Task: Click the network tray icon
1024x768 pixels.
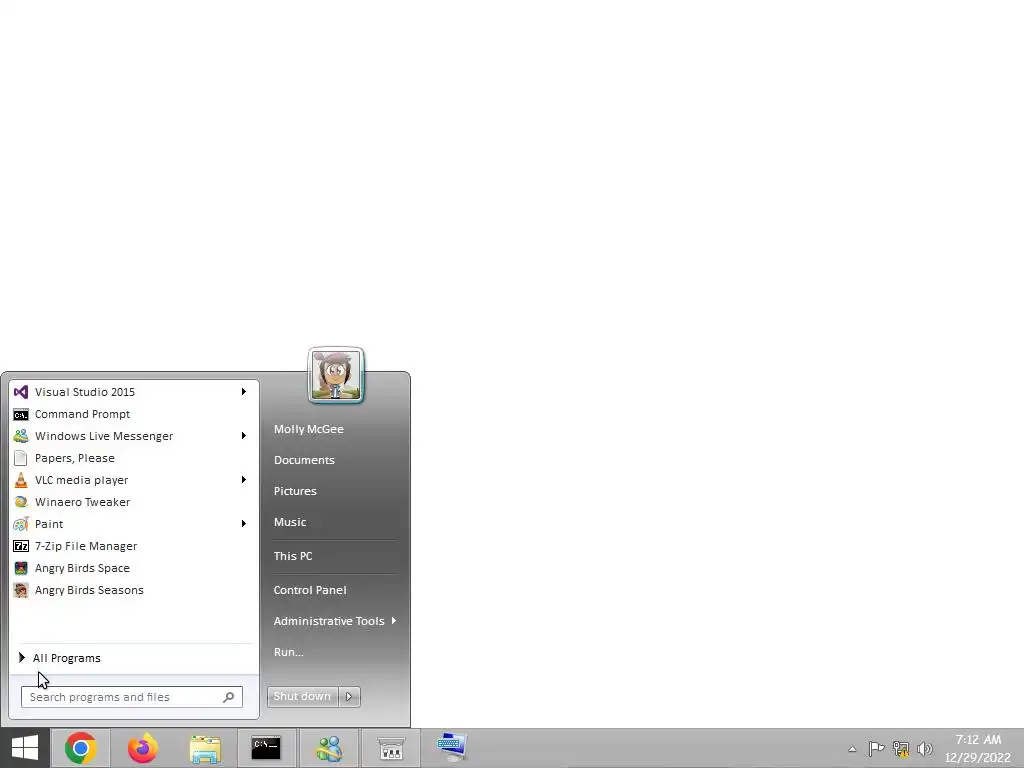Action: [901, 748]
